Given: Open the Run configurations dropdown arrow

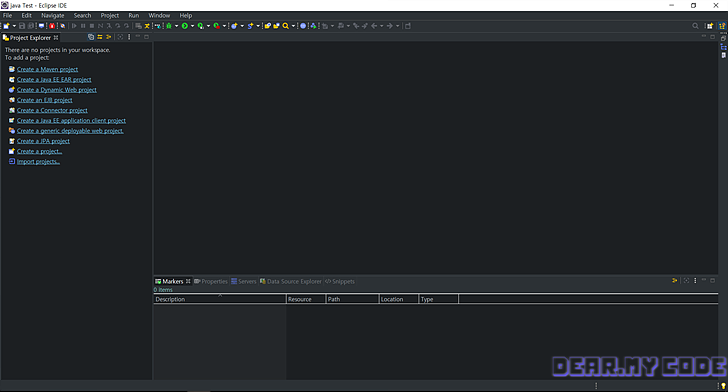Looking at the screenshot, I should coord(192,26).
